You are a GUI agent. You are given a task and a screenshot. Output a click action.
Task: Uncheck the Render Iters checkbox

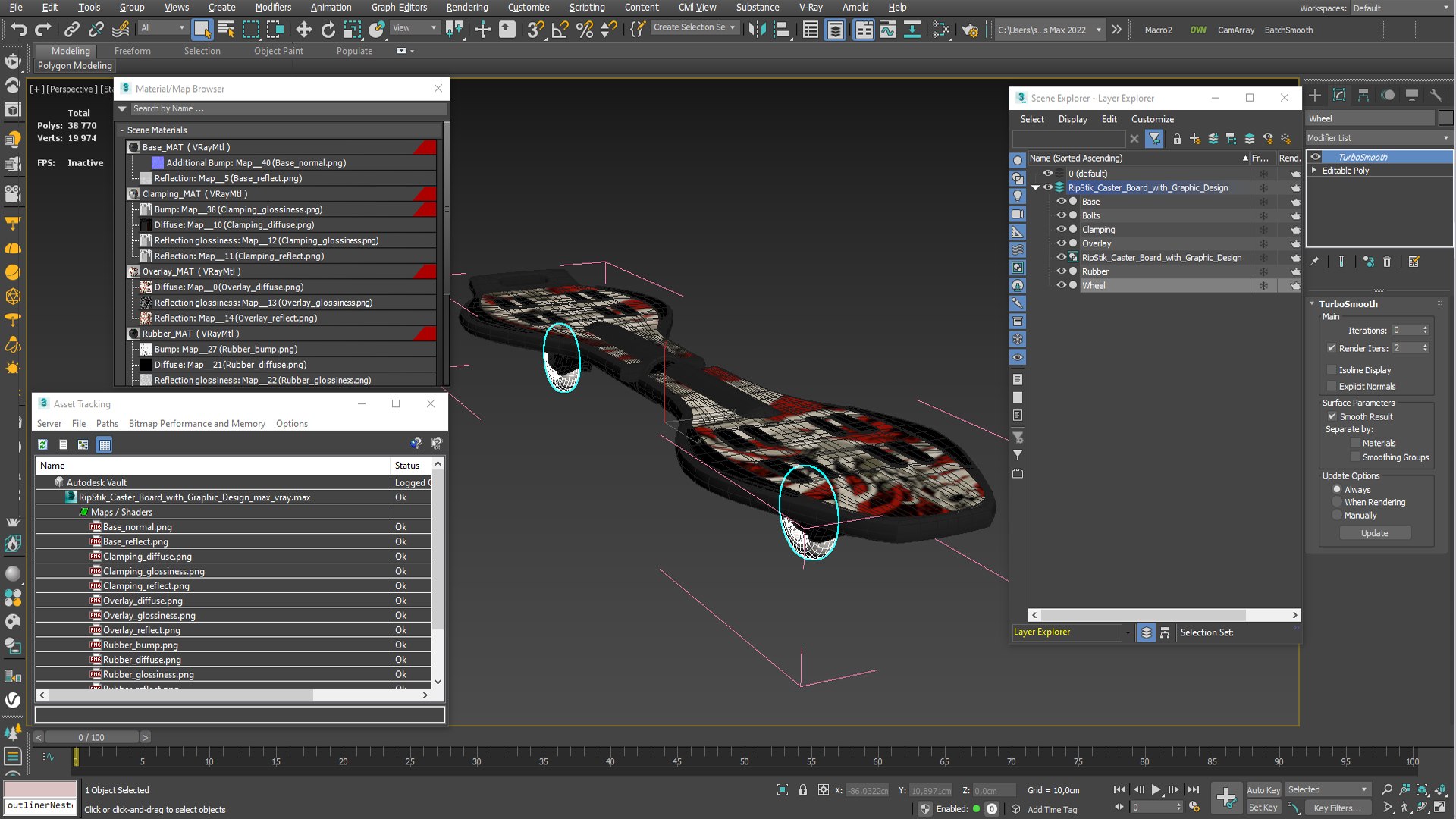1331,348
